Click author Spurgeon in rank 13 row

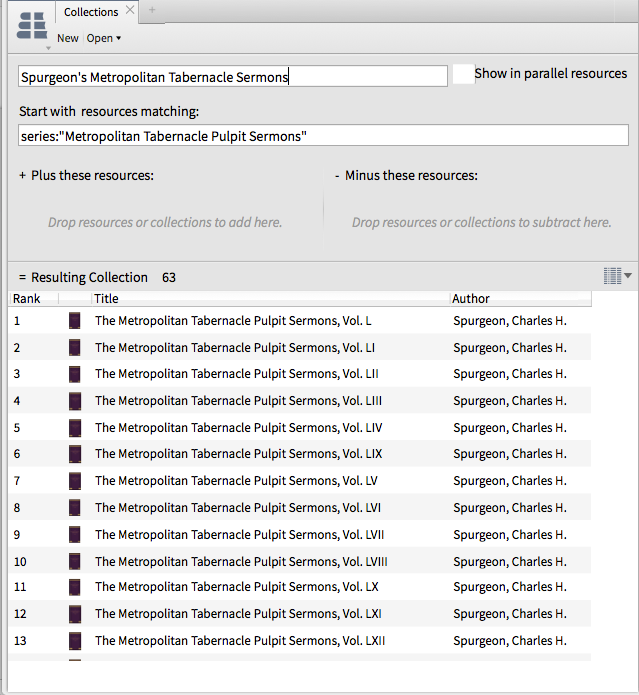click(510, 640)
